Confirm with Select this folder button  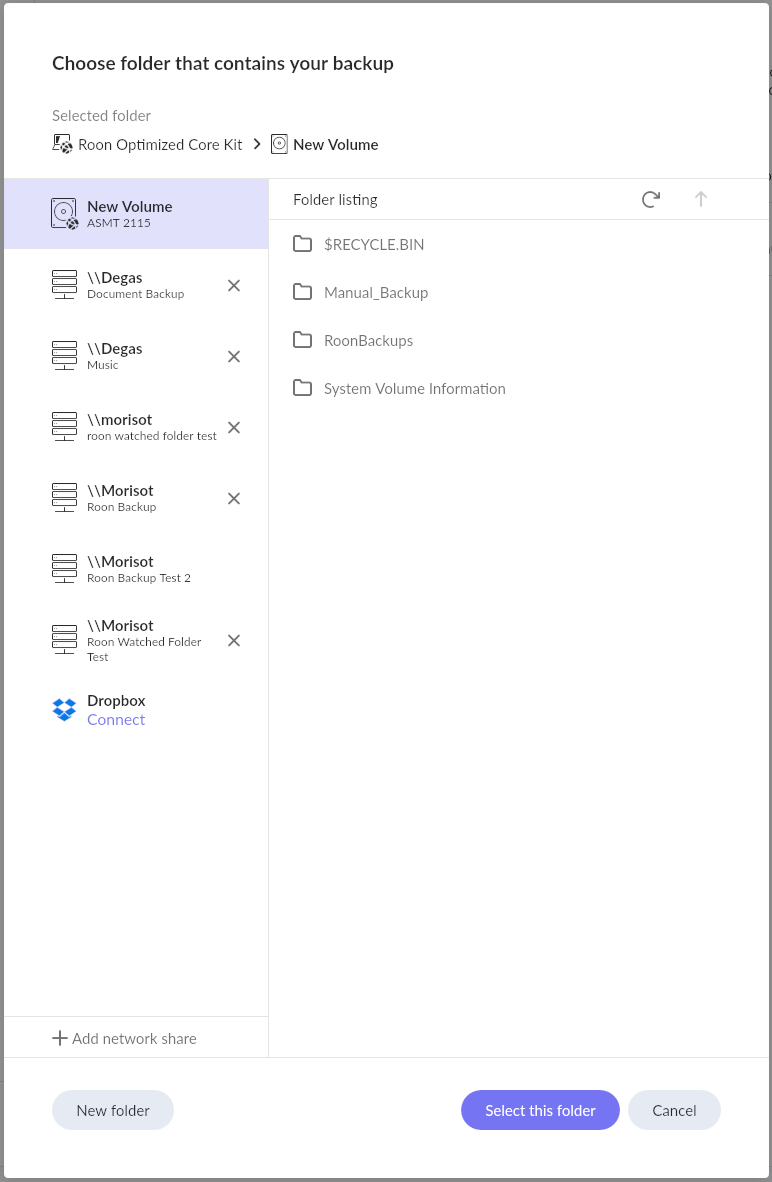[x=540, y=1110]
